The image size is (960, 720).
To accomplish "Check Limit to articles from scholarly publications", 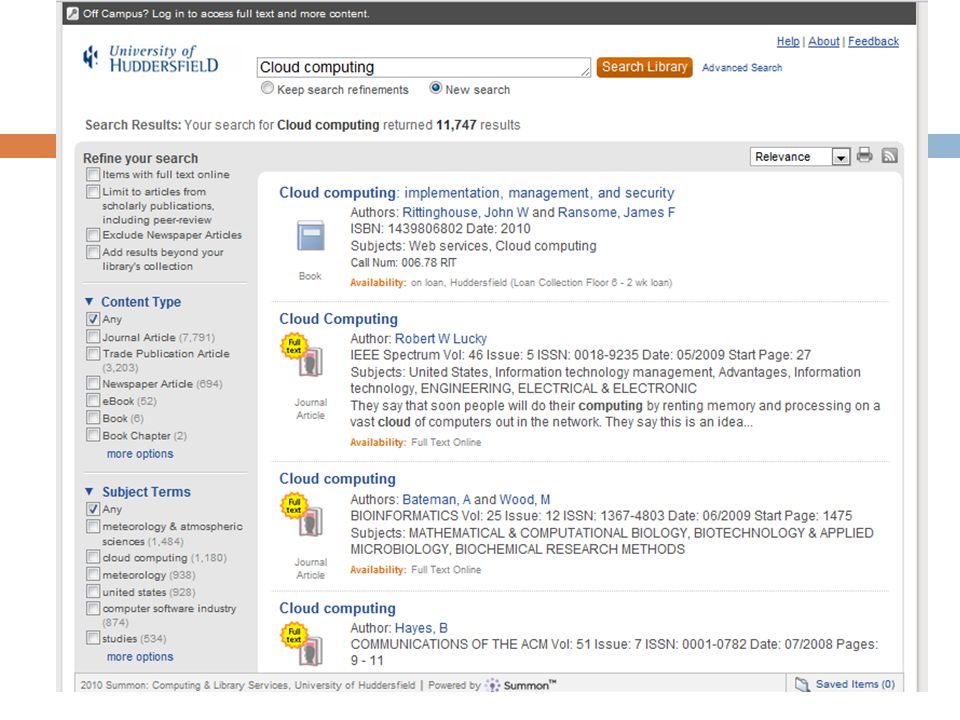I will coord(92,192).
